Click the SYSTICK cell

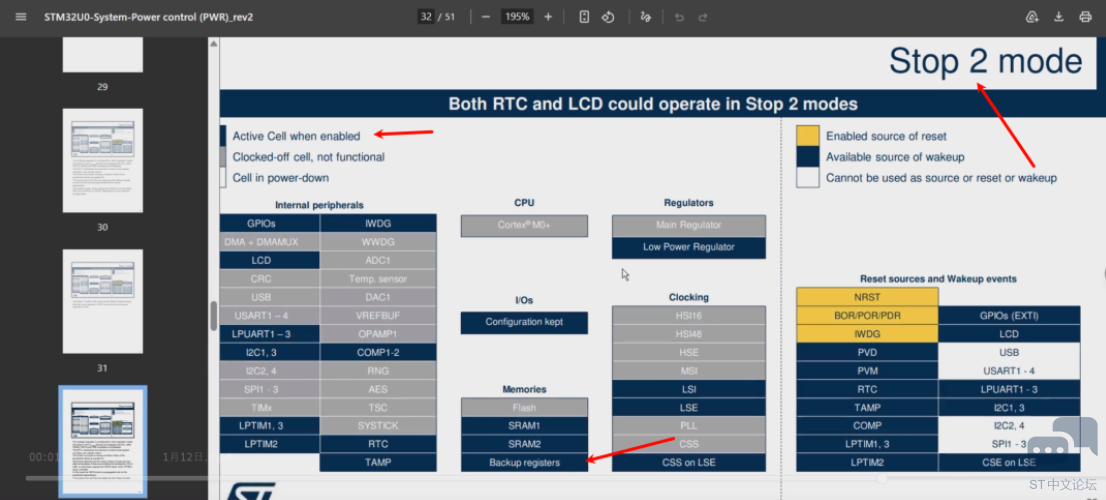coord(378,425)
